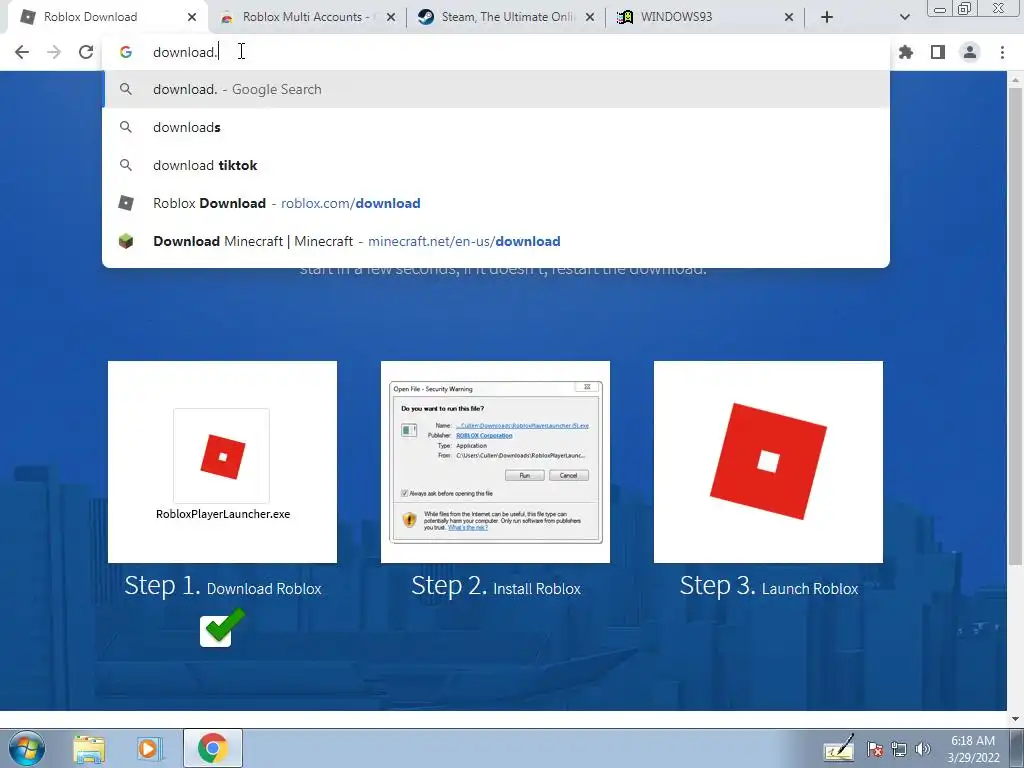Open the Chrome profile avatar icon
Screen dimensions: 1024x768
pyautogui.click(x=970, y=52)
